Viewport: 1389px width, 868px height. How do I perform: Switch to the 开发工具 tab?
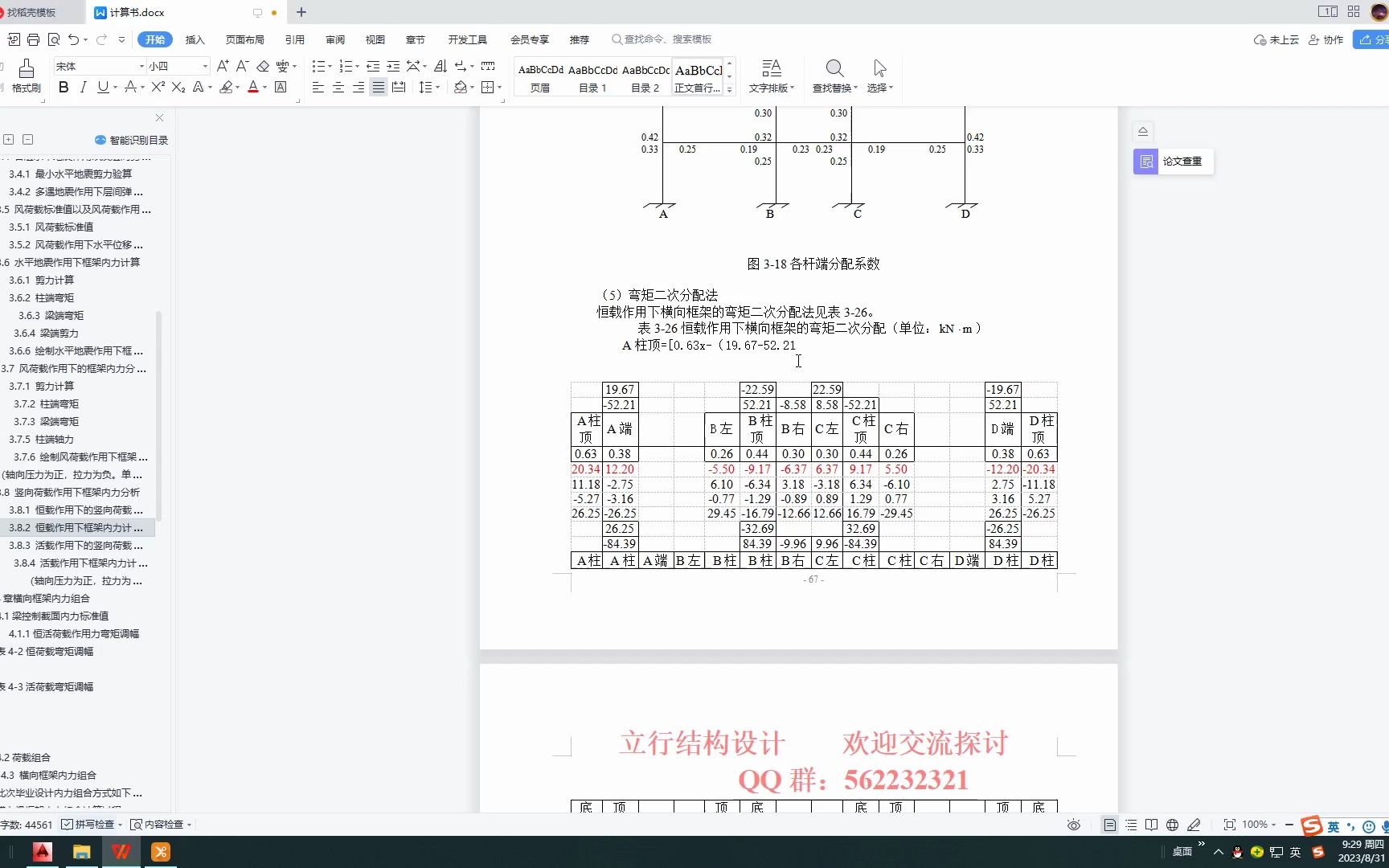click(468, 39)
